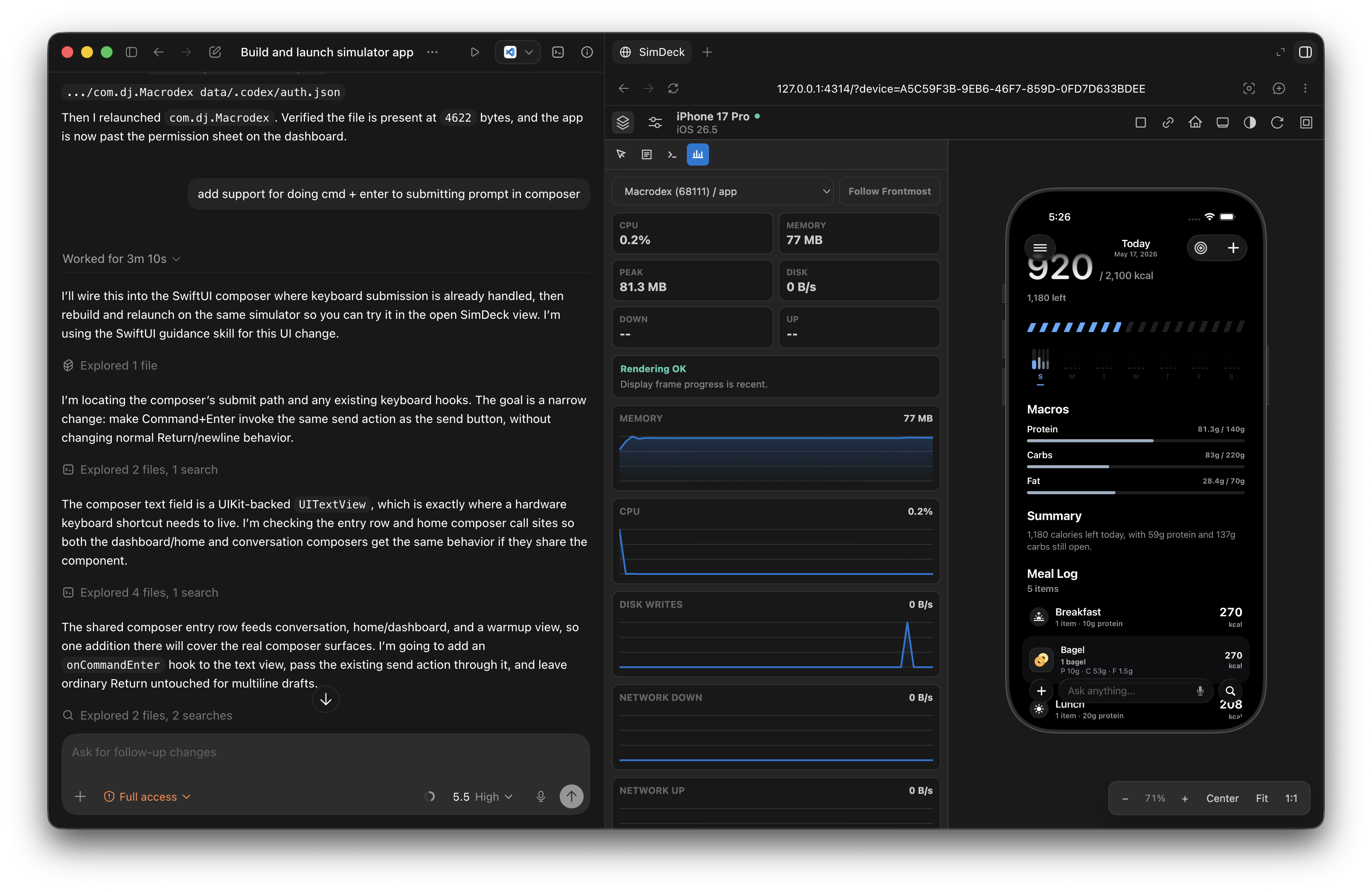
Task: Open in VS Code editor button
Action: click(510, 52)
